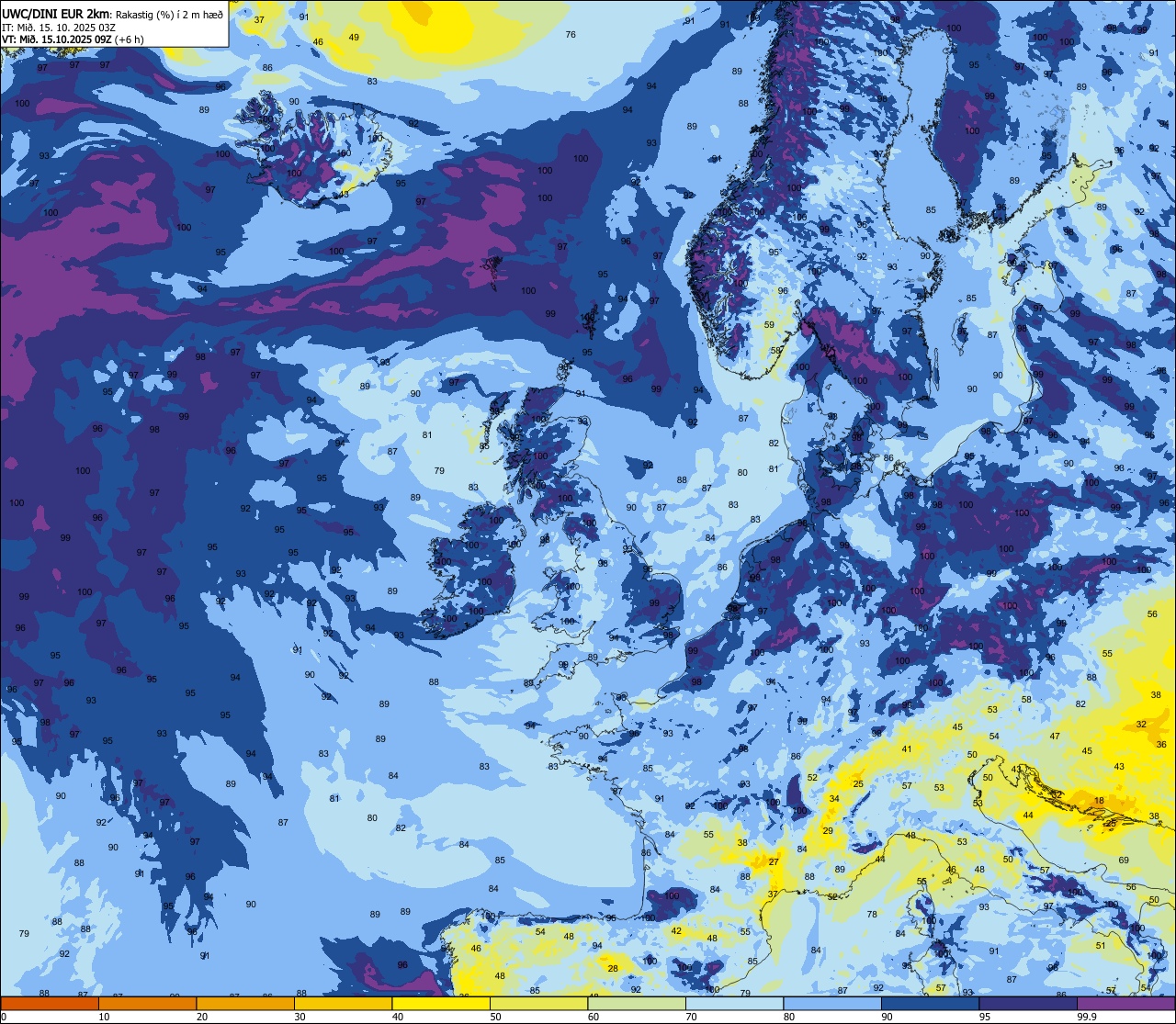Image resolution: width=1176 pixels, height=1024 pixels.
Task: Click the humidity value 29 on map
Action: 828,830
